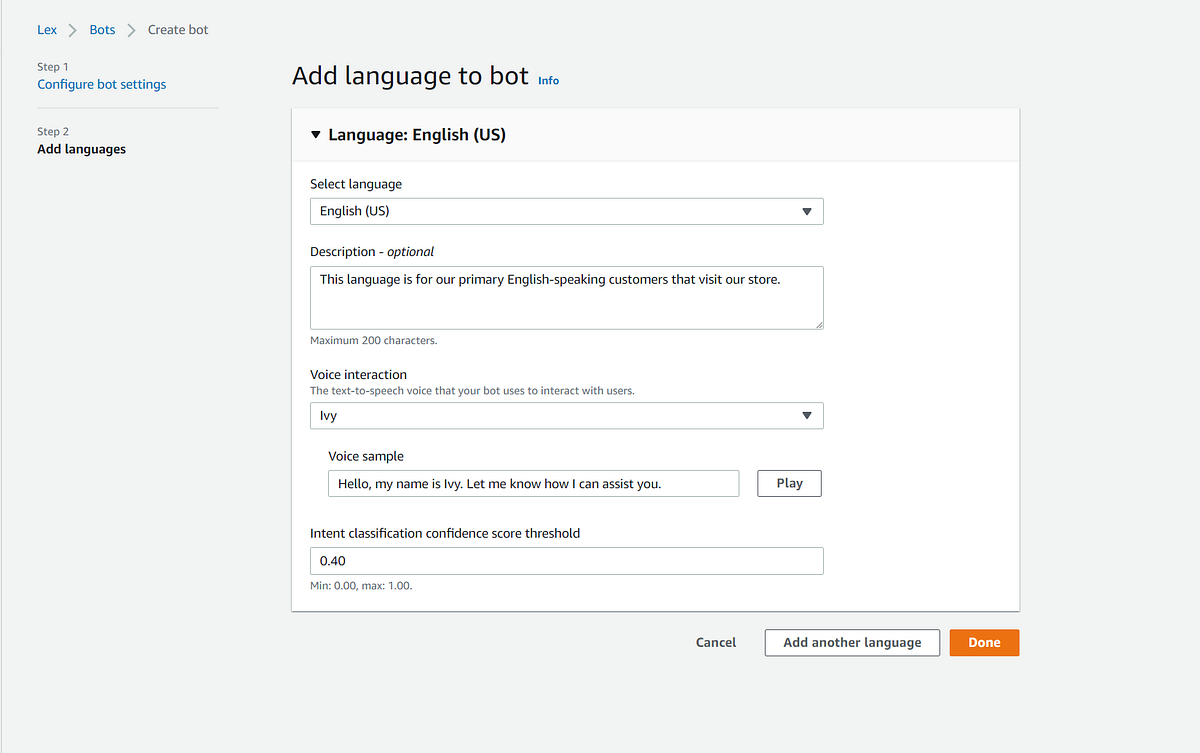The image size is (1200, 753).
Task: Collapse the Language: English (US) section
Action: coord(316,134)
